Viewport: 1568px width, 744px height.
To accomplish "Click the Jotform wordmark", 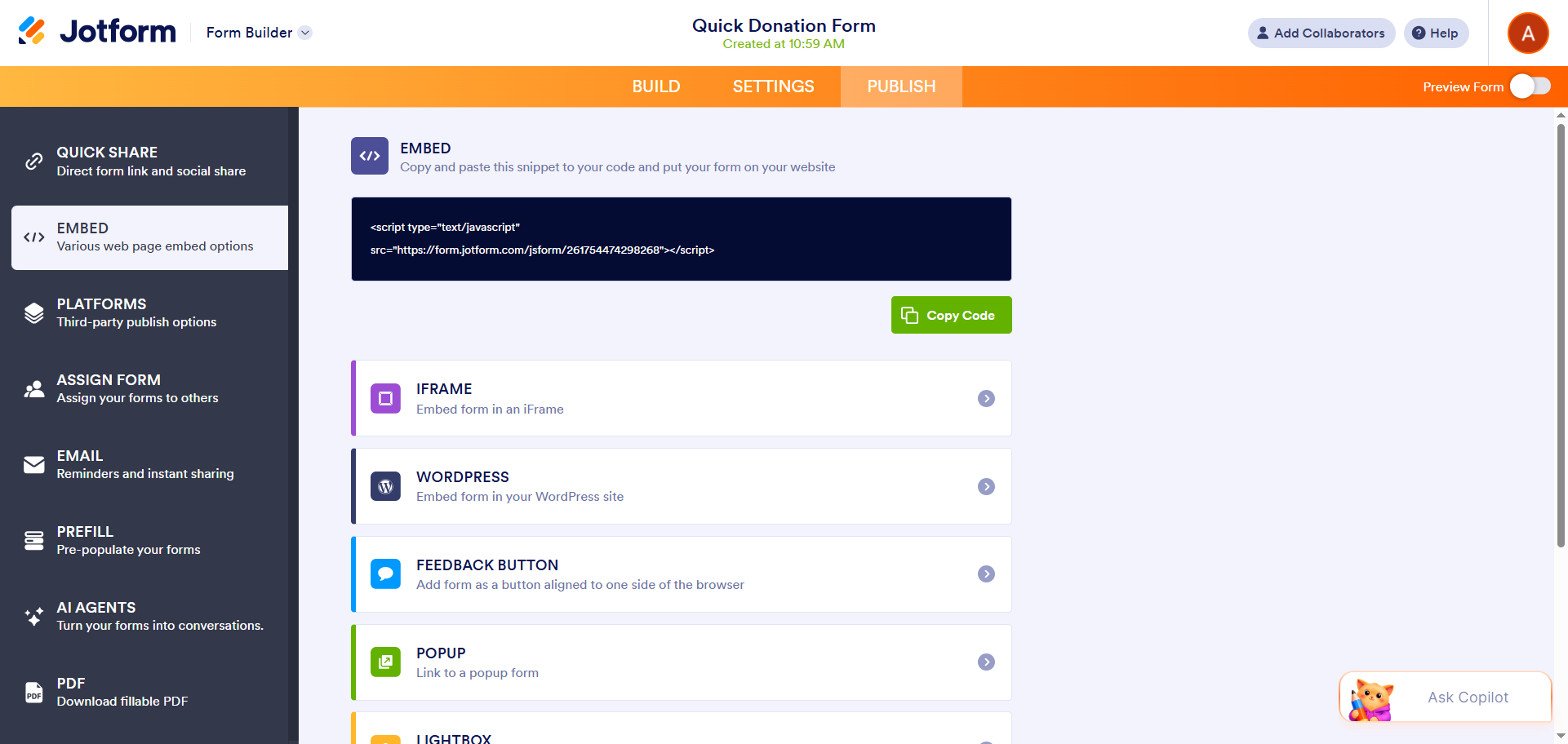I will point(118,32).
